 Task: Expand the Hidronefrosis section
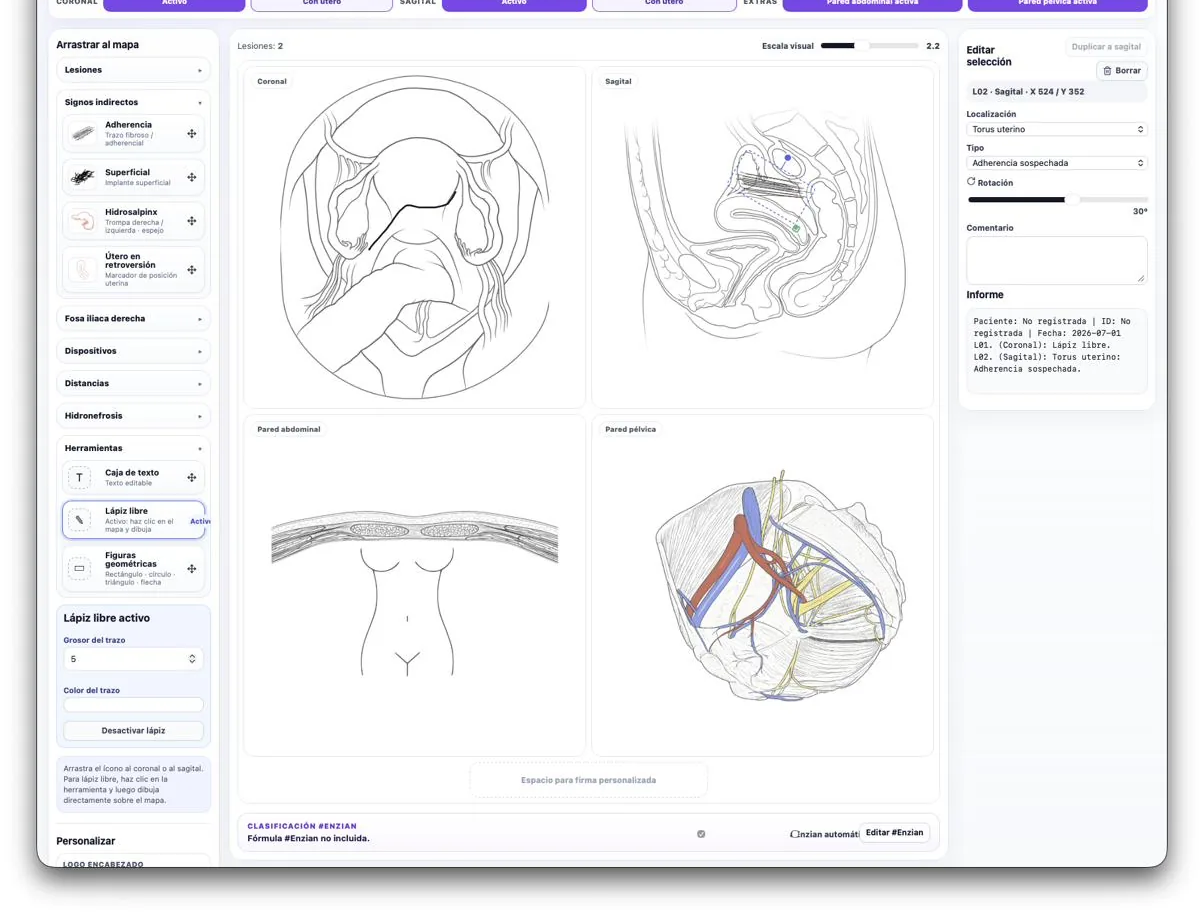point(133,415)
